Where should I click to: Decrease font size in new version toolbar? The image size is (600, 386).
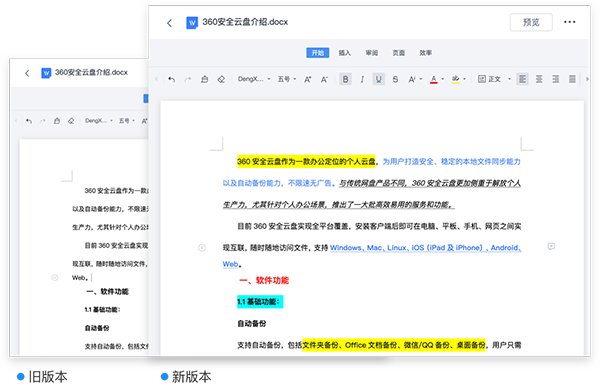point(324,79)
